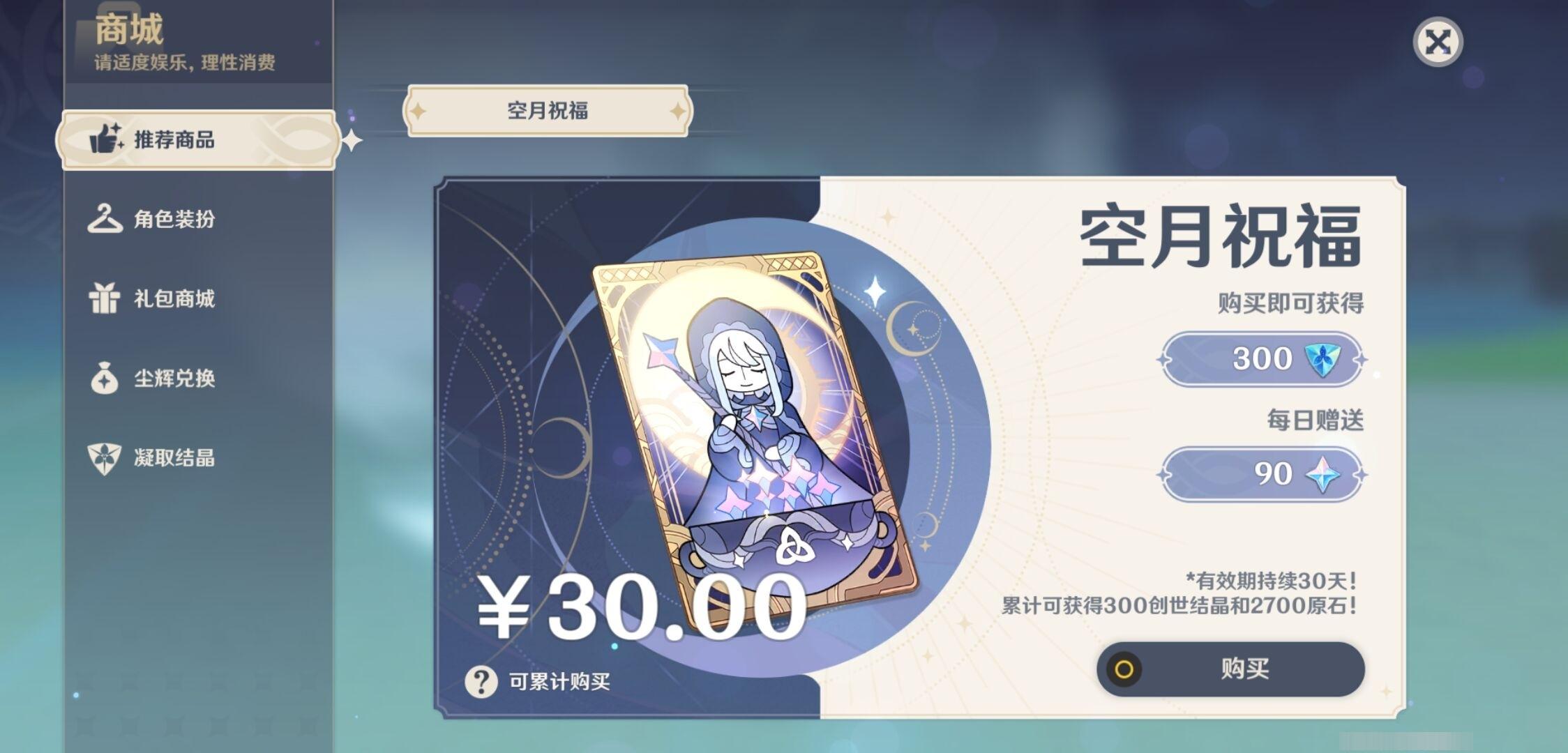This screenshot has height=753, width=1568.
Task: Click the 购买 purchase button
Action: (1230, 669)
